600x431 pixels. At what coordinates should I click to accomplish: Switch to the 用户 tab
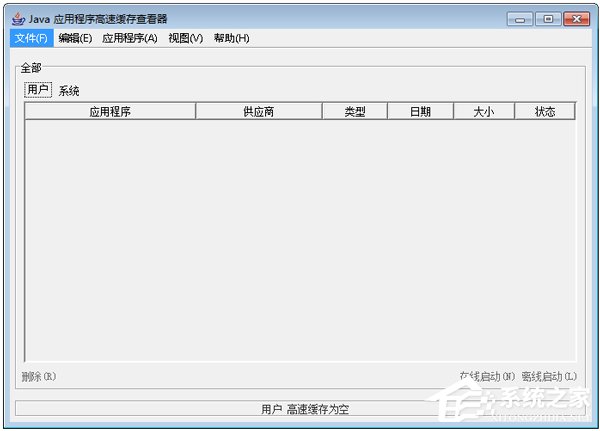(x=38, y=90)
